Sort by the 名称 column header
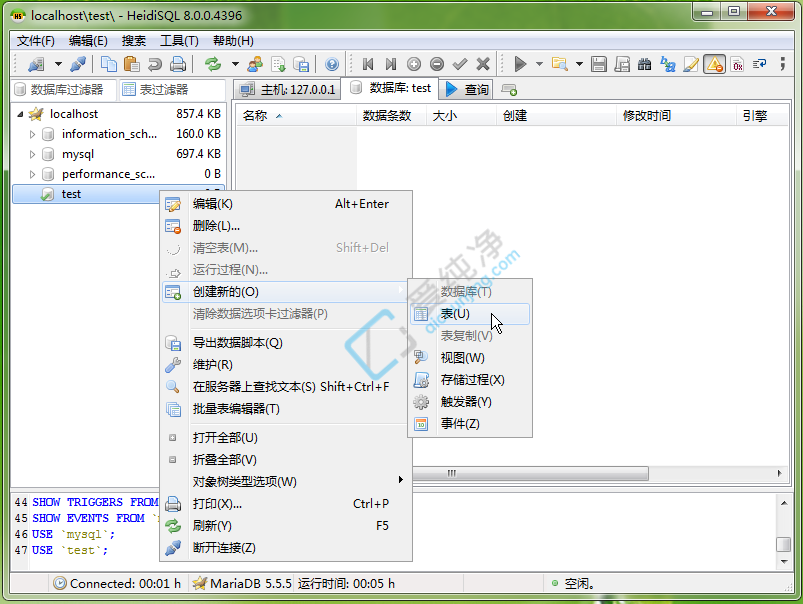 tap(297, 116)
